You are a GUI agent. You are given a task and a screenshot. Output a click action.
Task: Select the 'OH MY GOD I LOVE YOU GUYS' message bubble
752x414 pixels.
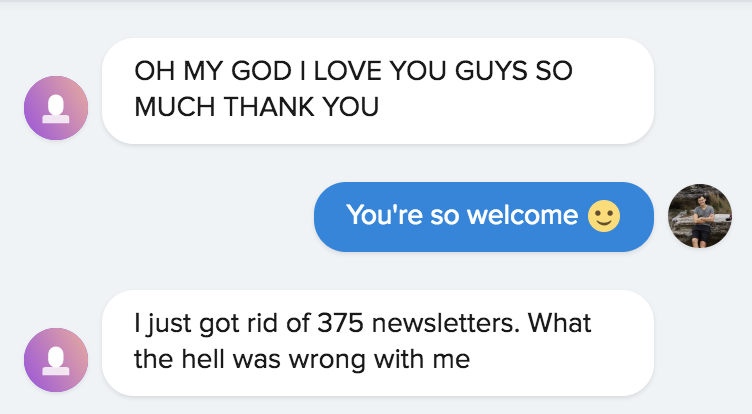(x=378, y=91)
